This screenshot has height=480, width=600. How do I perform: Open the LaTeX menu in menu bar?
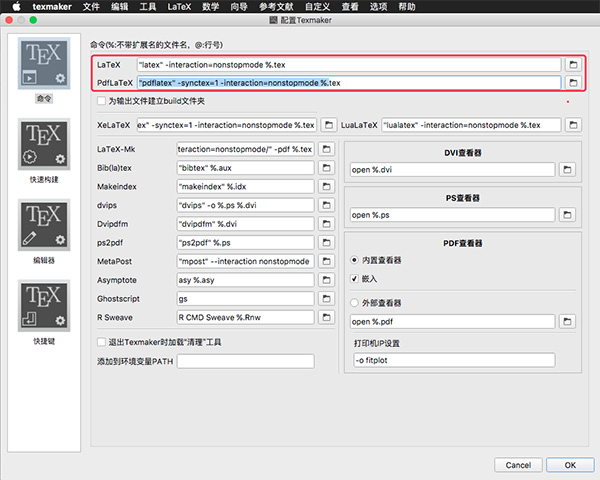point(179,7)
